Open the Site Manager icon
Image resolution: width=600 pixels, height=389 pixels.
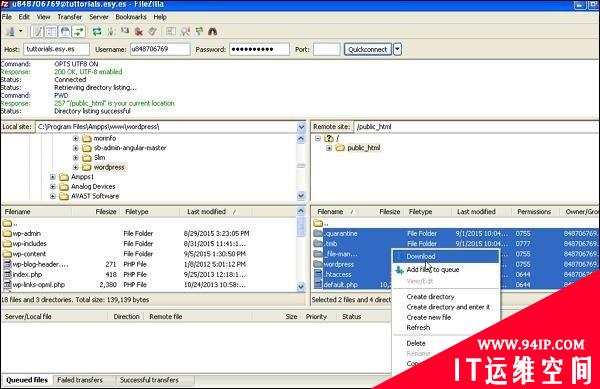(10, 31)
